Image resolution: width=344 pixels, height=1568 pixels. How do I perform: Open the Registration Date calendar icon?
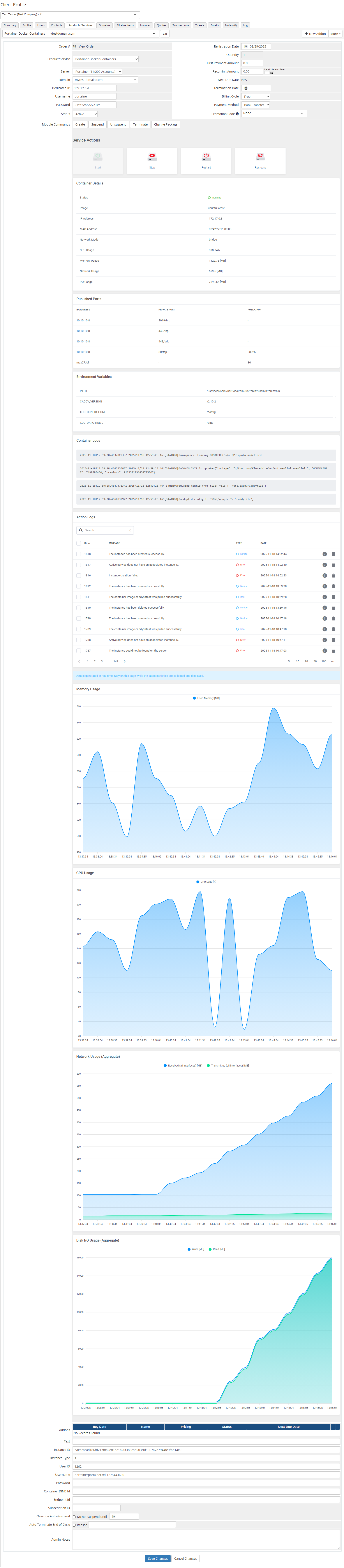(246, 46)
